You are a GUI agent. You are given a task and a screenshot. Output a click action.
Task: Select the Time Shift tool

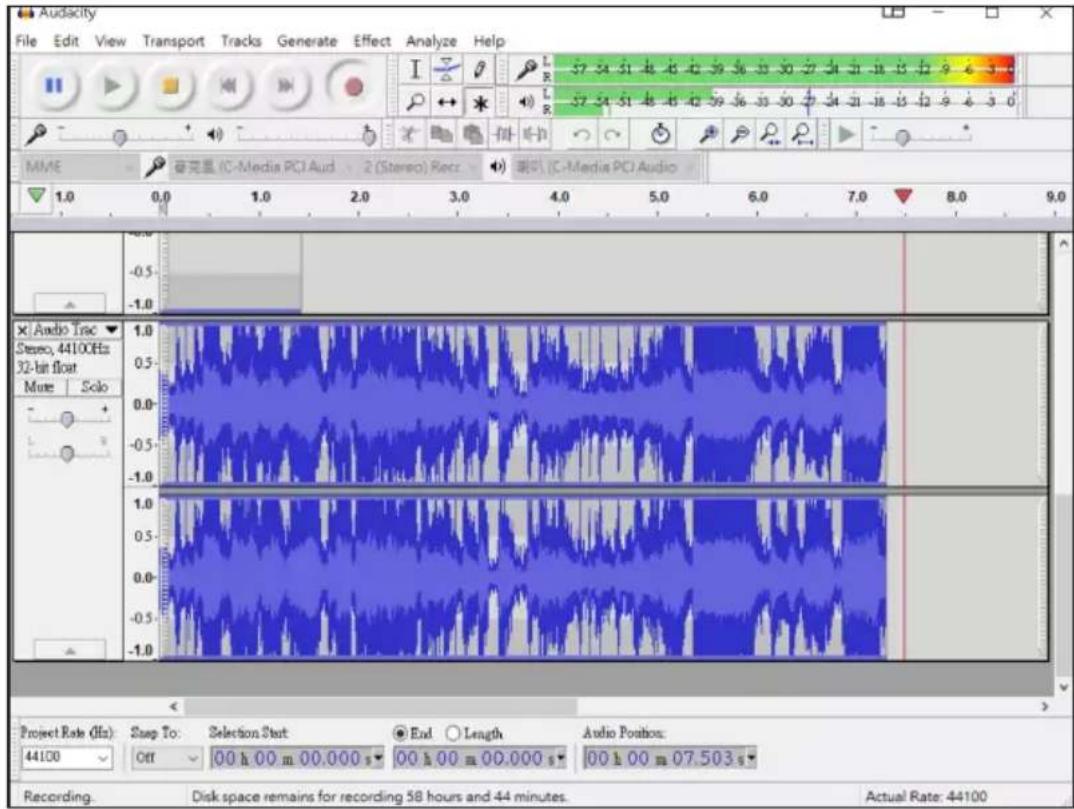pos(447,103)
